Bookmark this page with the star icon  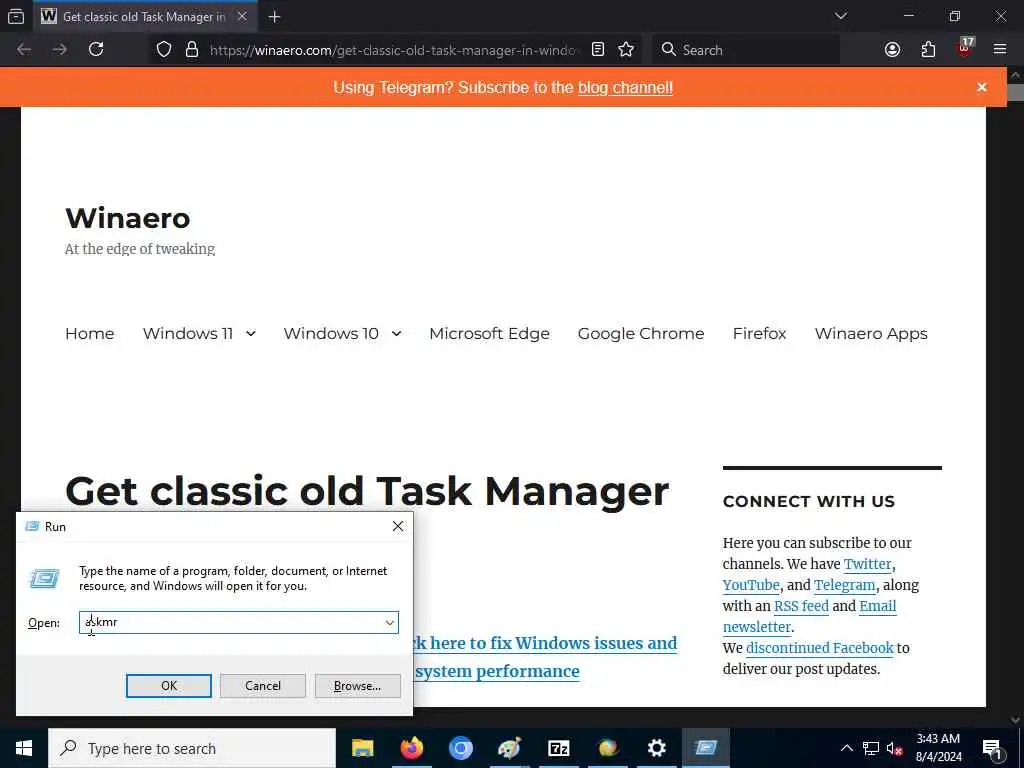click(626, 50)
